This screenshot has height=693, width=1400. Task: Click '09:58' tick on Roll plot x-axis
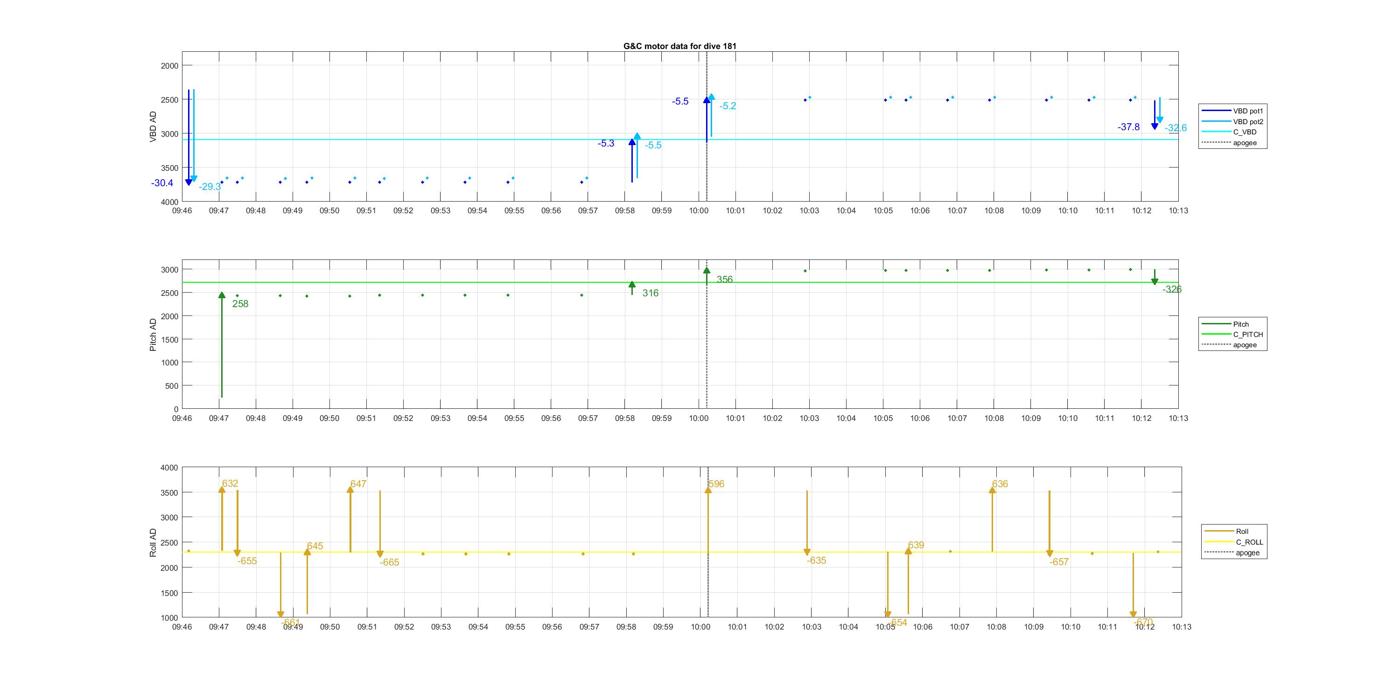pos(625,627)
